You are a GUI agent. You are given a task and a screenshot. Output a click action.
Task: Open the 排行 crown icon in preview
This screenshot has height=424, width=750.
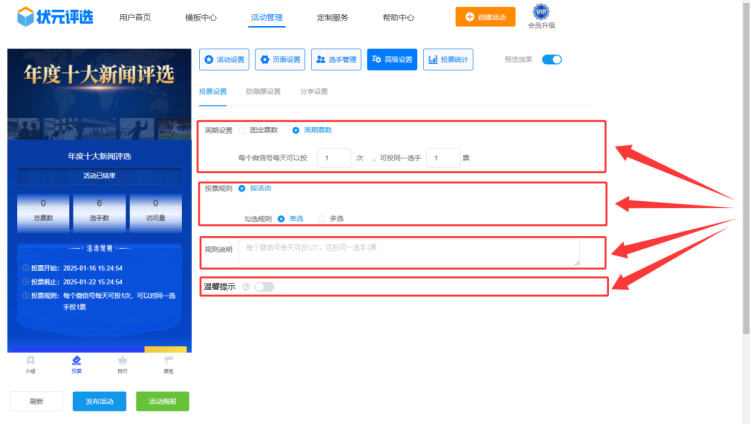122,361
